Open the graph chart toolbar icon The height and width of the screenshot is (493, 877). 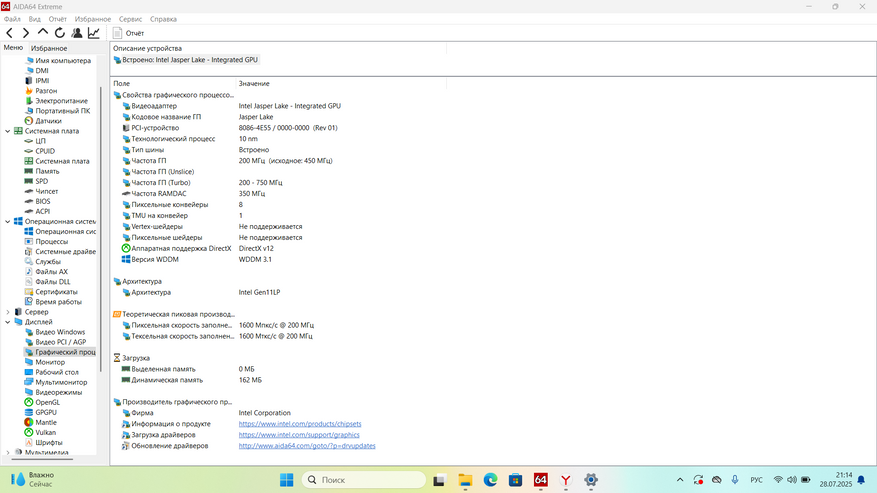94,33
